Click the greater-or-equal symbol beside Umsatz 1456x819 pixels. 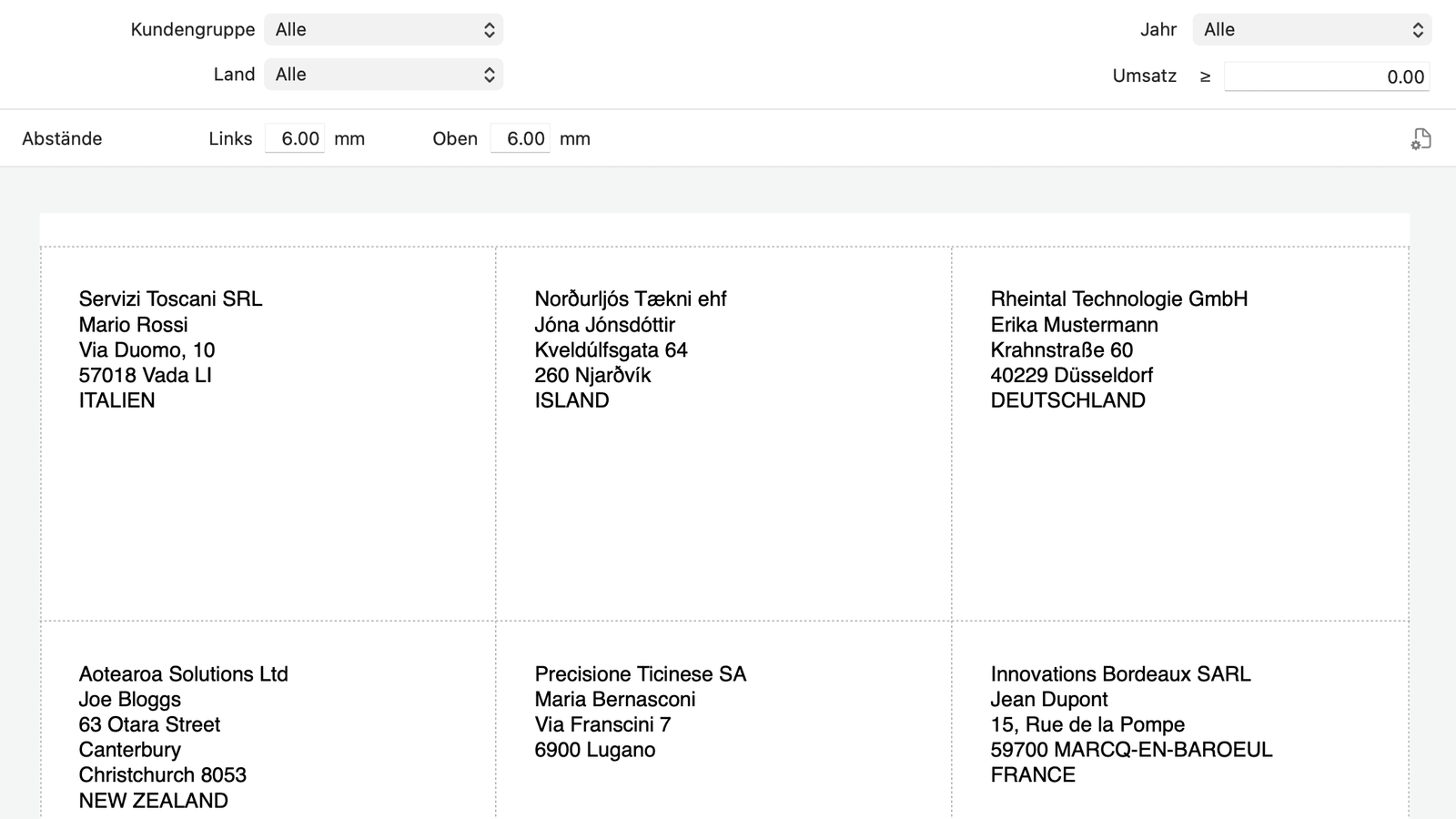tap(1205, 77)
